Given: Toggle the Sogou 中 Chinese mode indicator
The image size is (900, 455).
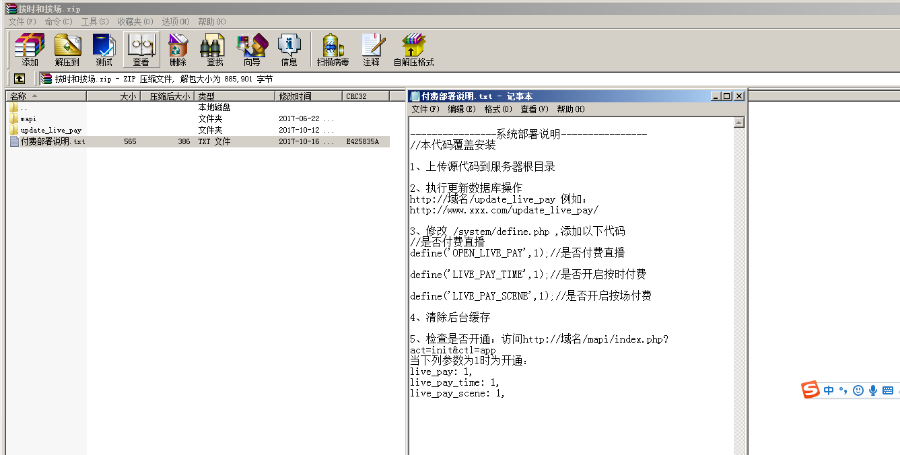Looking at the screenshot, I should [x=828, y=390].
